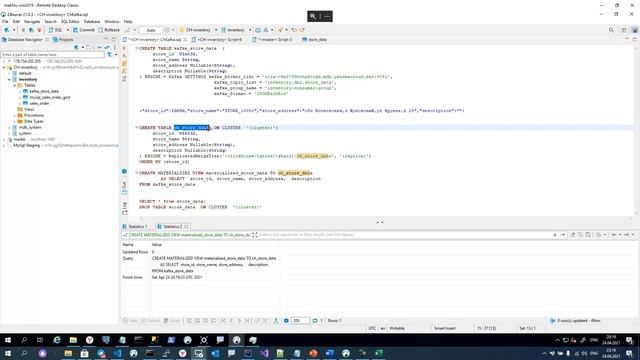The width and height of the screenshot is (640, 360).
Task: Select the Views folder
Action: 29,109
